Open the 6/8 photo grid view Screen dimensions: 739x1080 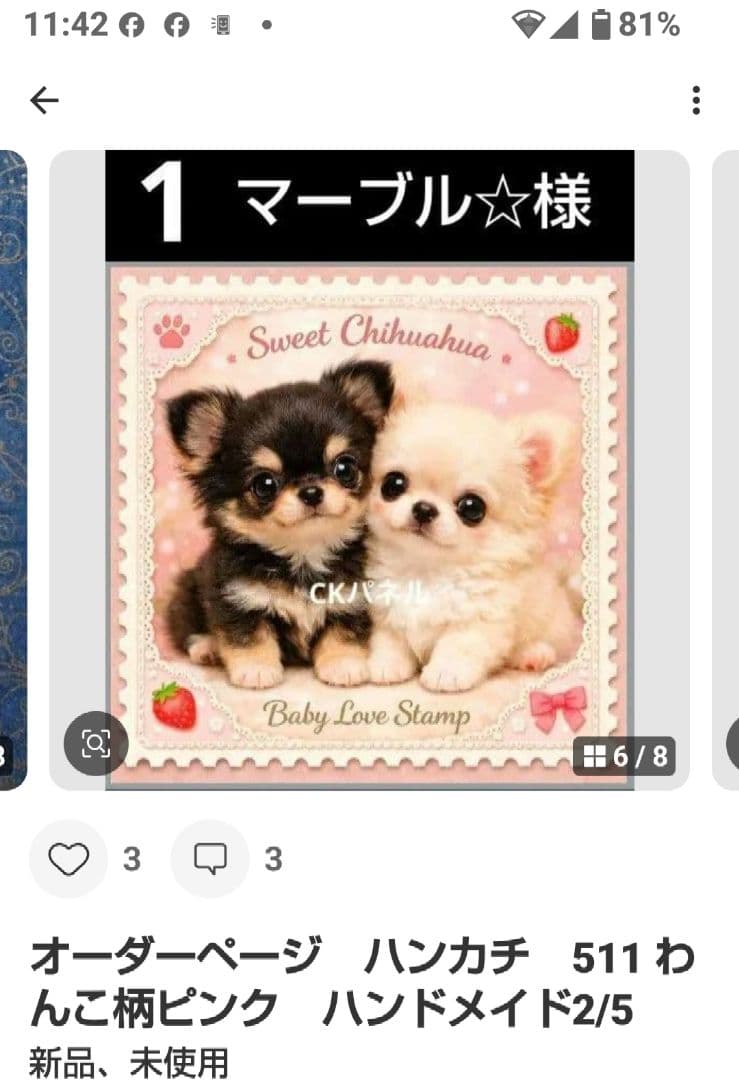click(625, 756)
